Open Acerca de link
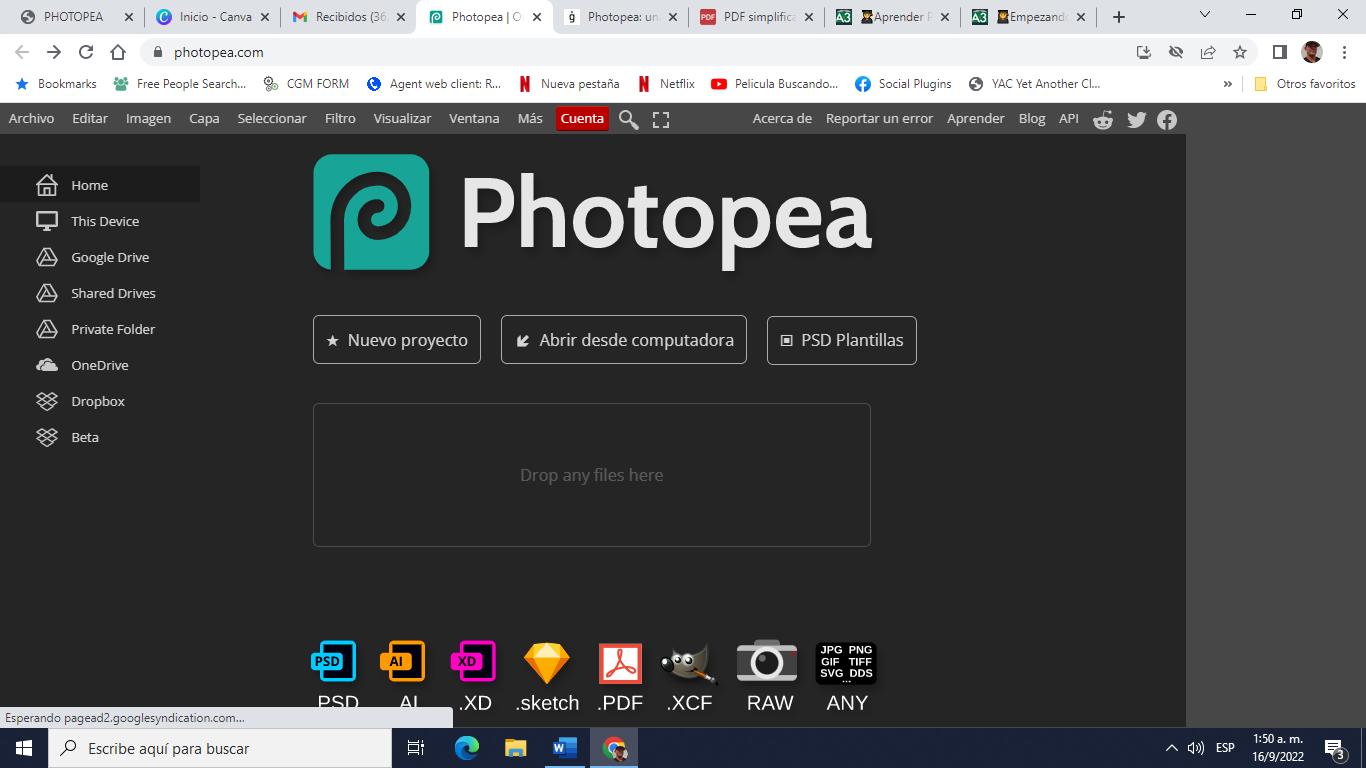 point(782,118)
